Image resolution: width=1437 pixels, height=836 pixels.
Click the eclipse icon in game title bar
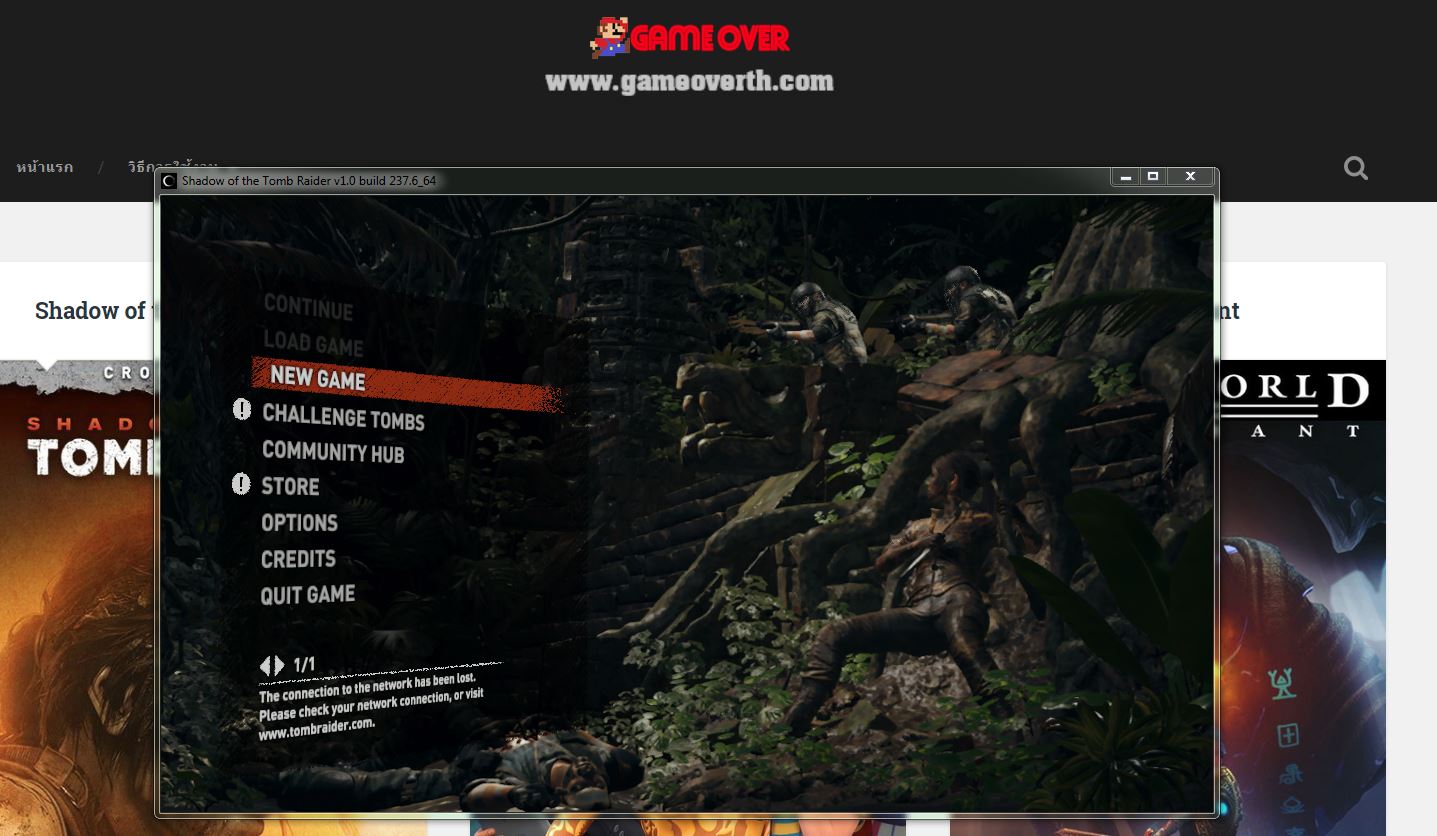point(169,181)
